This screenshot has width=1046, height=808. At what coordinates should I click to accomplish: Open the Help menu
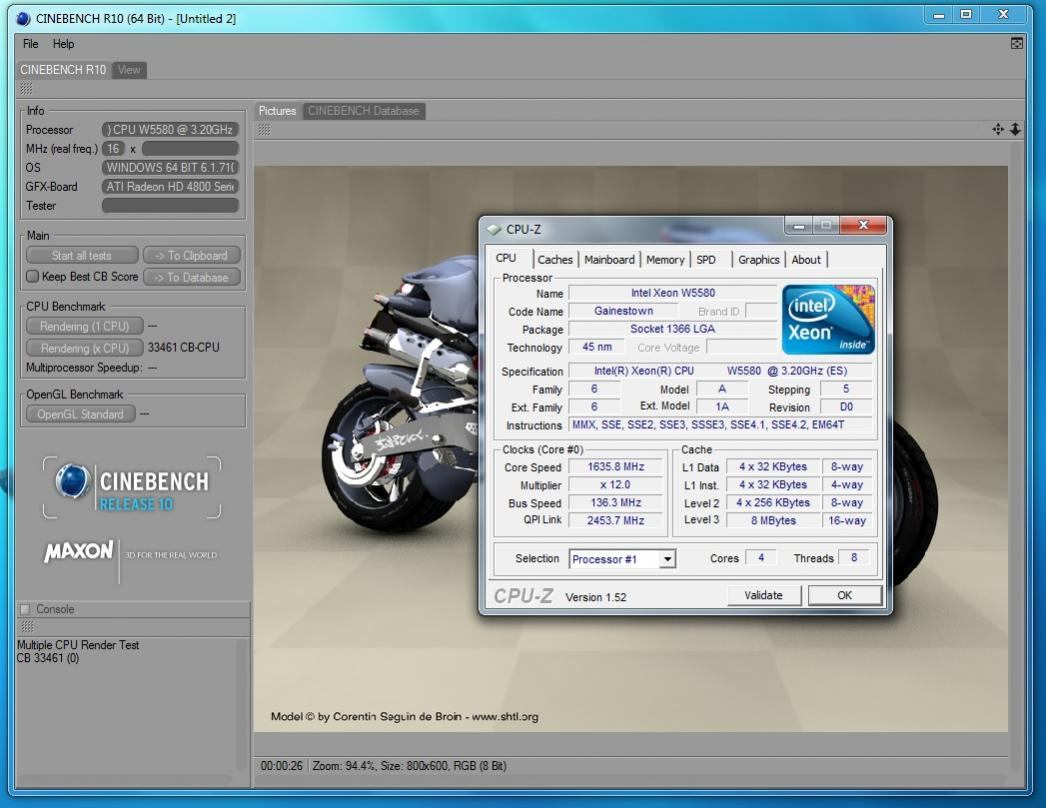click(x=64, y=44)
